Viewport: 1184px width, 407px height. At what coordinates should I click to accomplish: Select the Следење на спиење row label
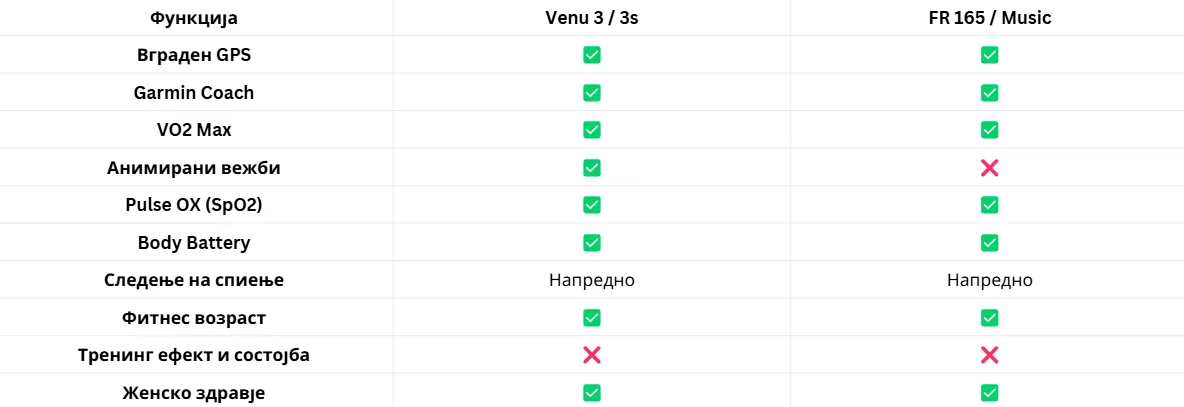pyautogui.click(x=194, y=280)
